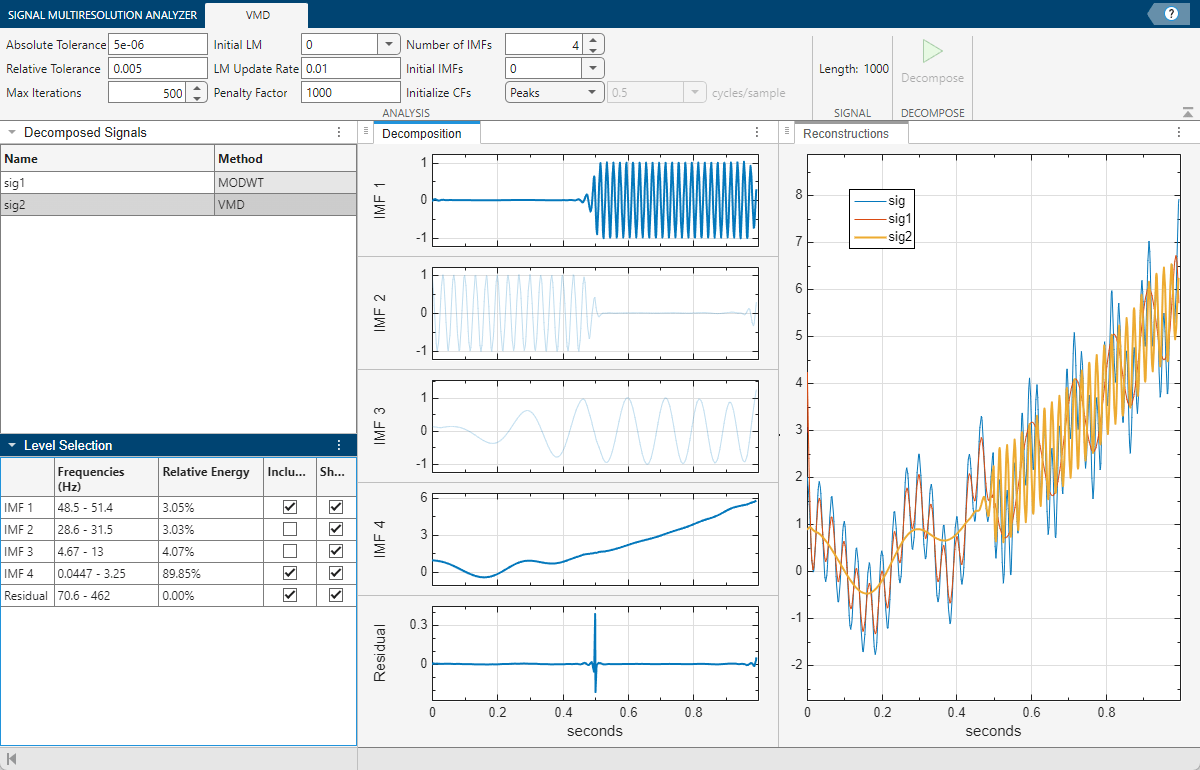
Task: Click the Penalty Factor input field
Action: tap(350, 93)
